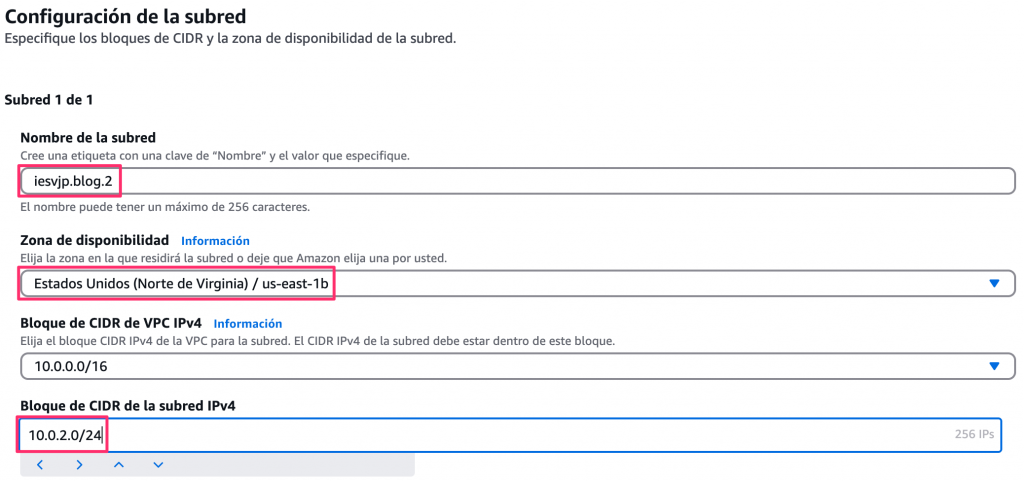The image size is (1024, 481).
Task: Select the Subred 1 de 1 heading
Action: 49,100
